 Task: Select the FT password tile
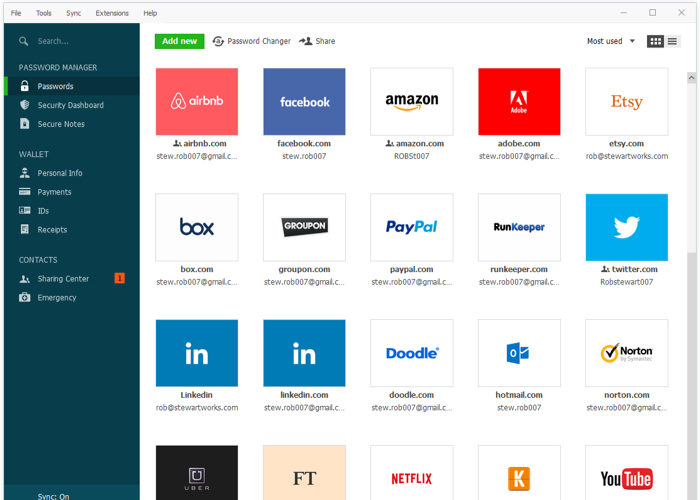(x=304, y=473)
